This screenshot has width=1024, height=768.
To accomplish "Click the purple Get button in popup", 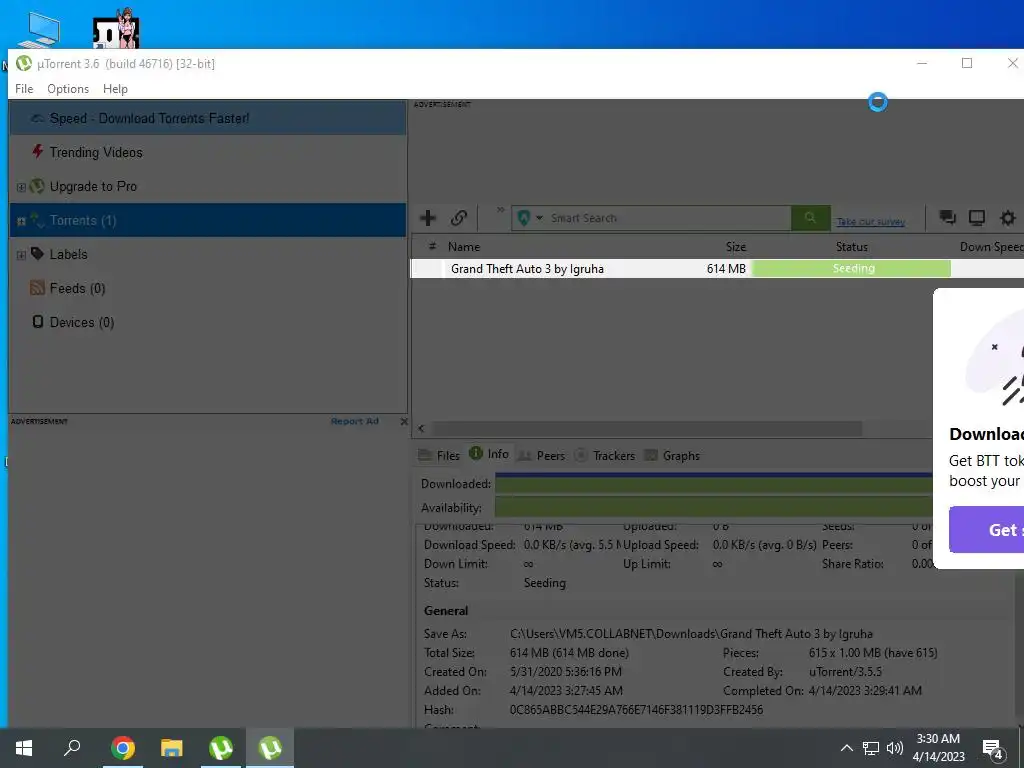I will (986, 530).
